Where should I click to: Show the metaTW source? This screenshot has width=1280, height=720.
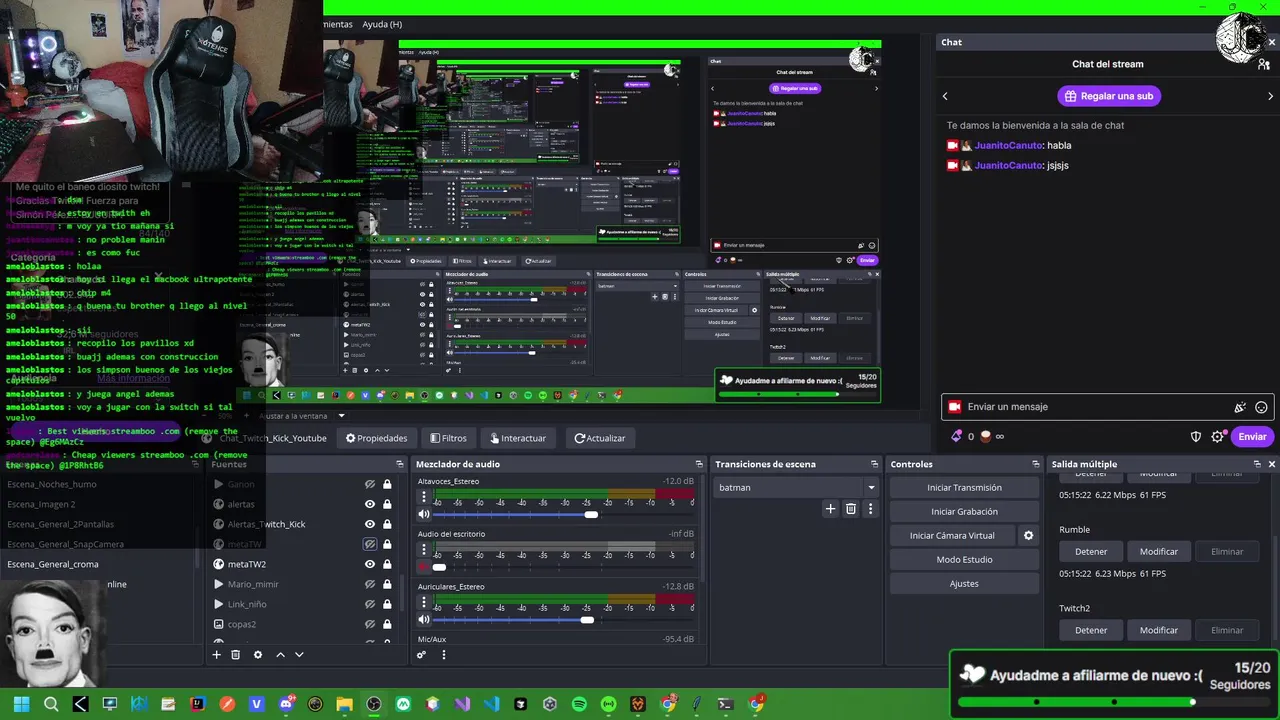(370, 544)
